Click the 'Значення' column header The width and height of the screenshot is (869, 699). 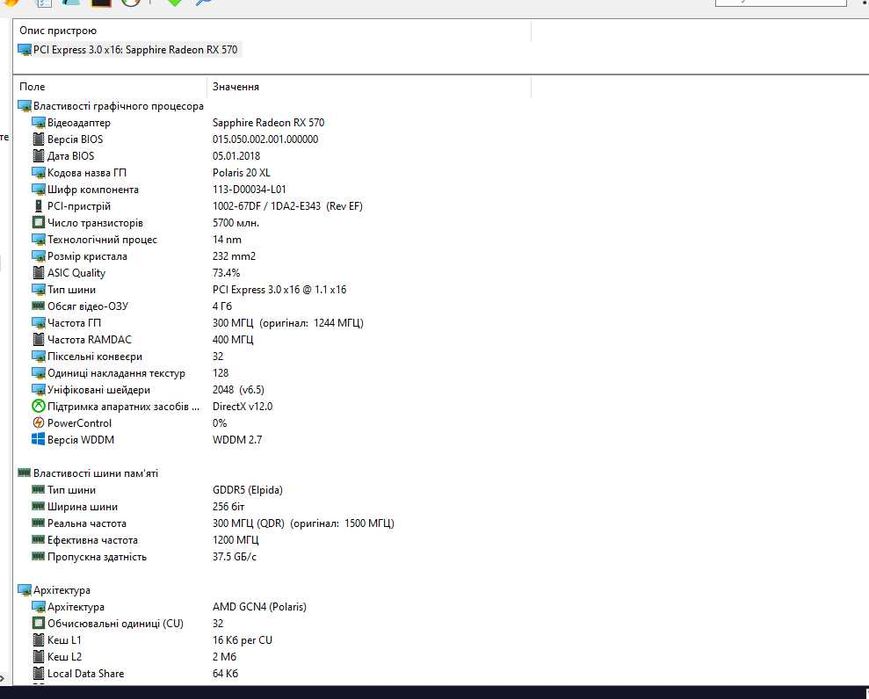[x=236, y=86]
